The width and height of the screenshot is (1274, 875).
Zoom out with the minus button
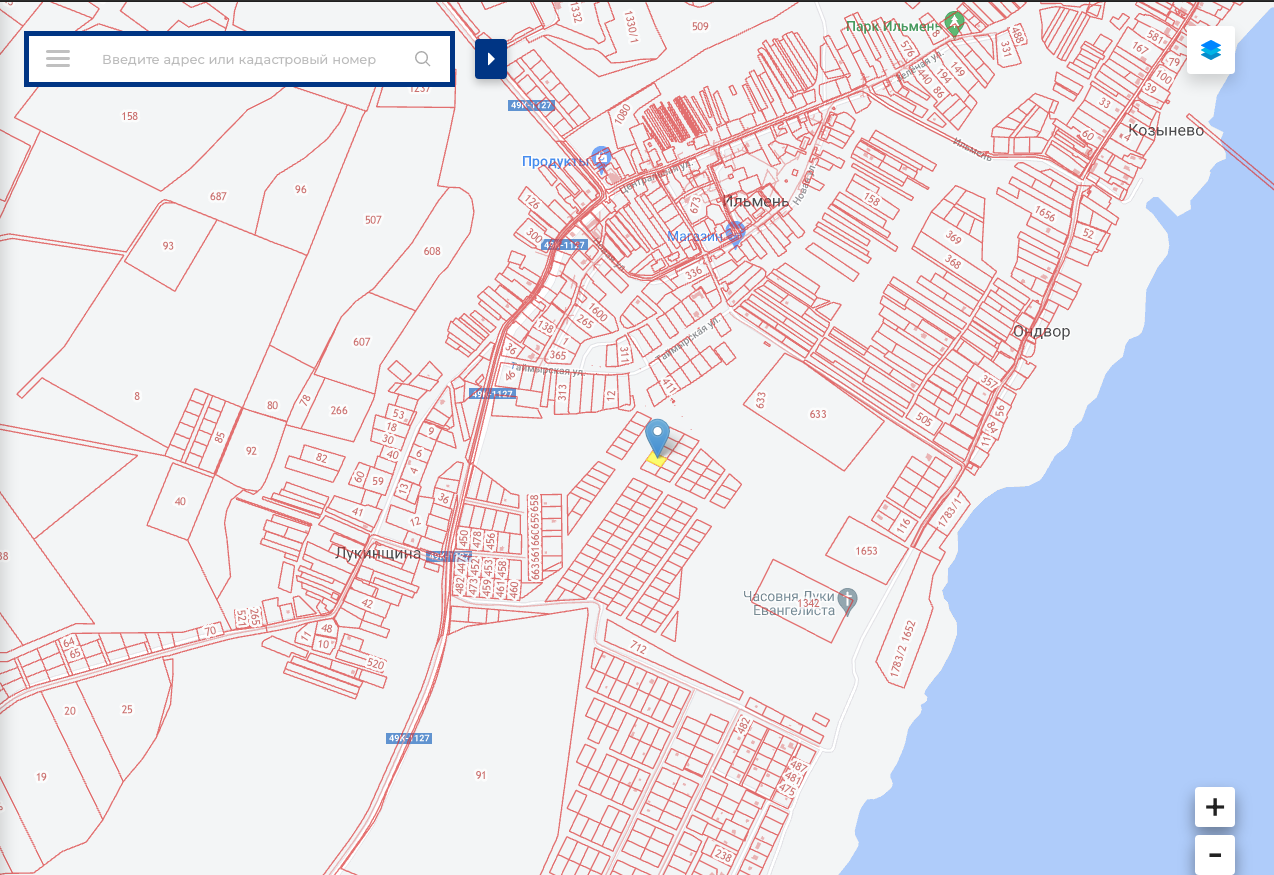tap(1214, 855)
